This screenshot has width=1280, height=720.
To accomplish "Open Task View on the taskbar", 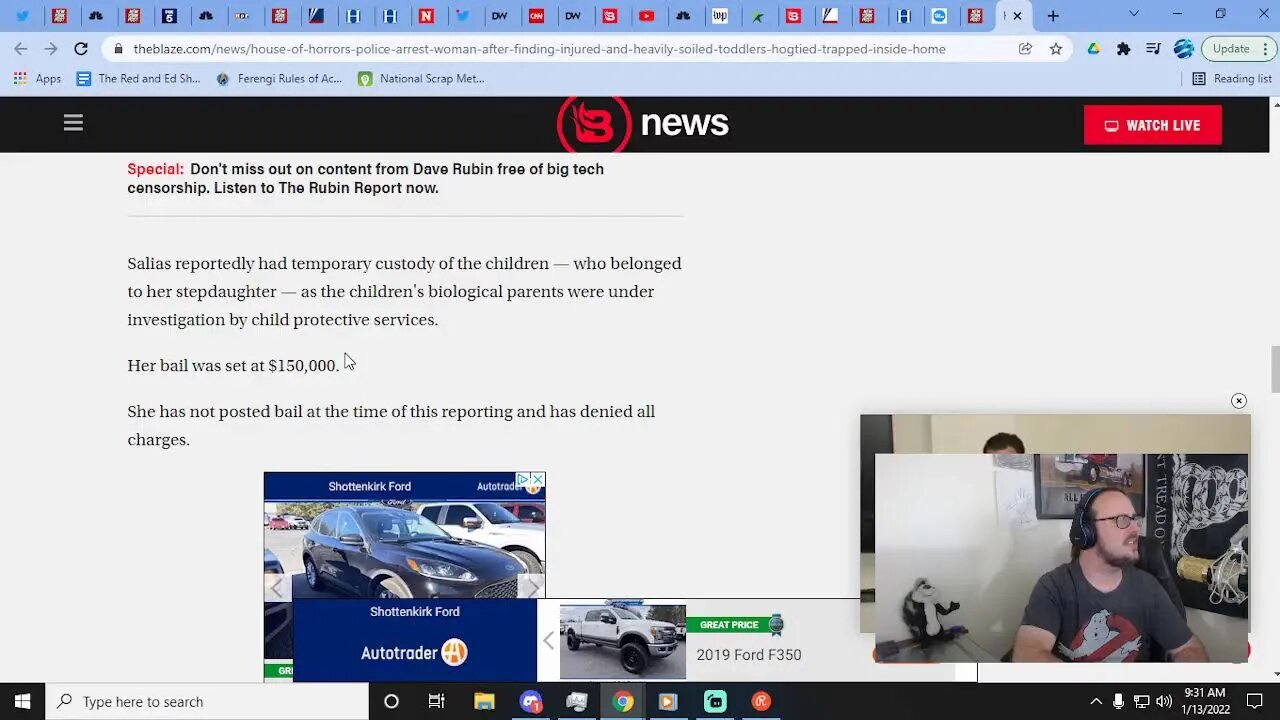I will point(437,701).
